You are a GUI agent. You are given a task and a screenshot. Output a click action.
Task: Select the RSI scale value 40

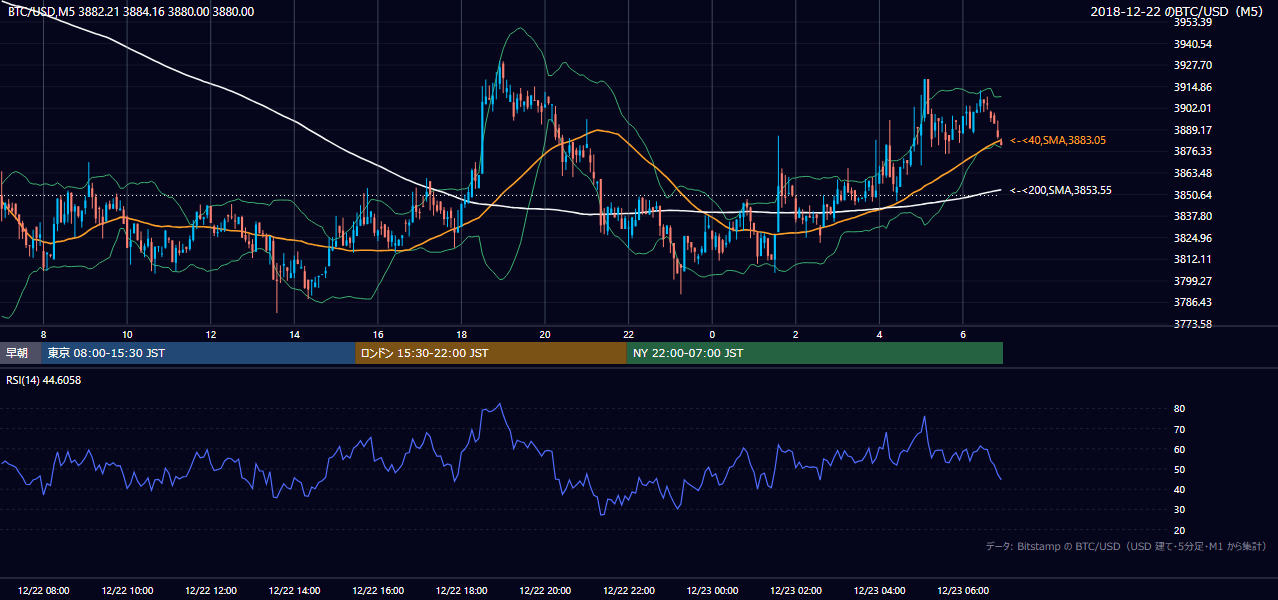[x=1180, y=489]
